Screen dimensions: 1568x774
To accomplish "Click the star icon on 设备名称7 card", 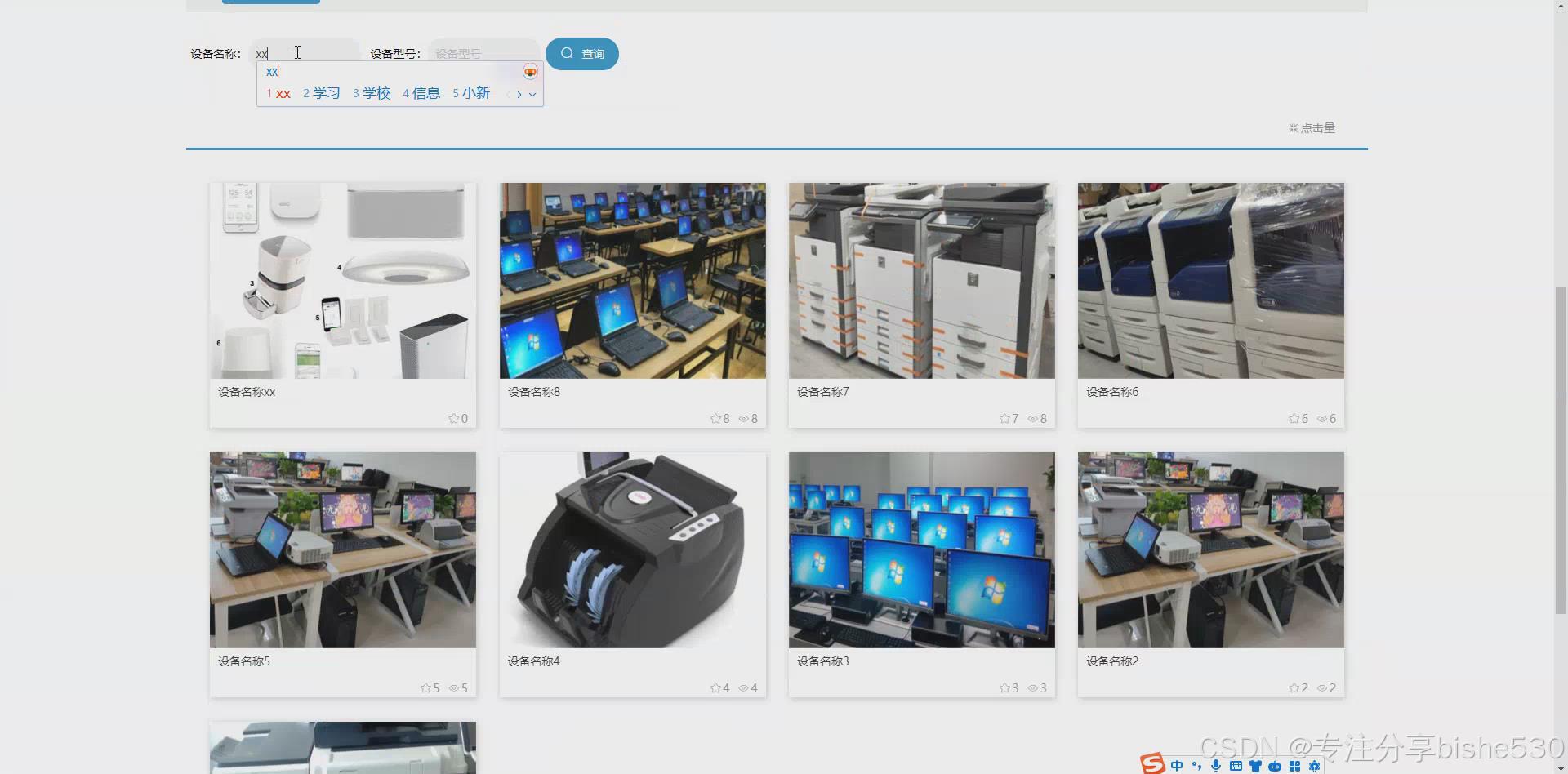I will [x=1004, y=419].
